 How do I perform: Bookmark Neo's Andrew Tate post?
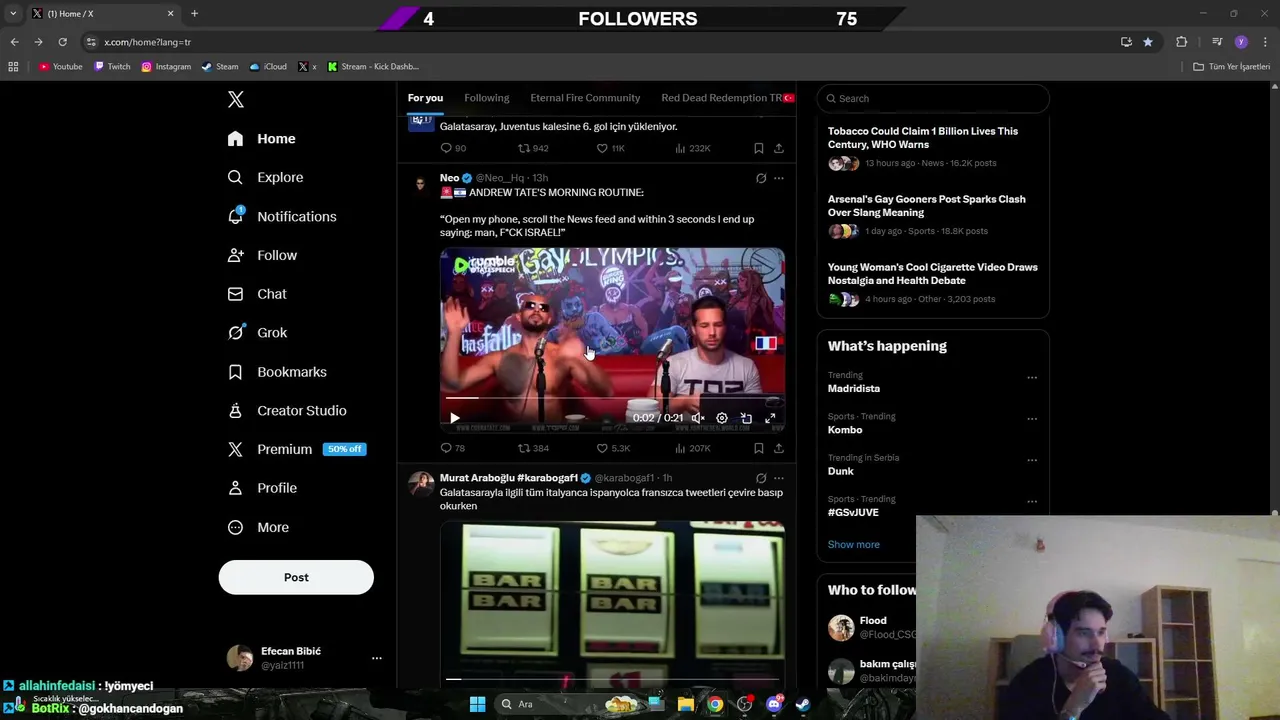759,448
